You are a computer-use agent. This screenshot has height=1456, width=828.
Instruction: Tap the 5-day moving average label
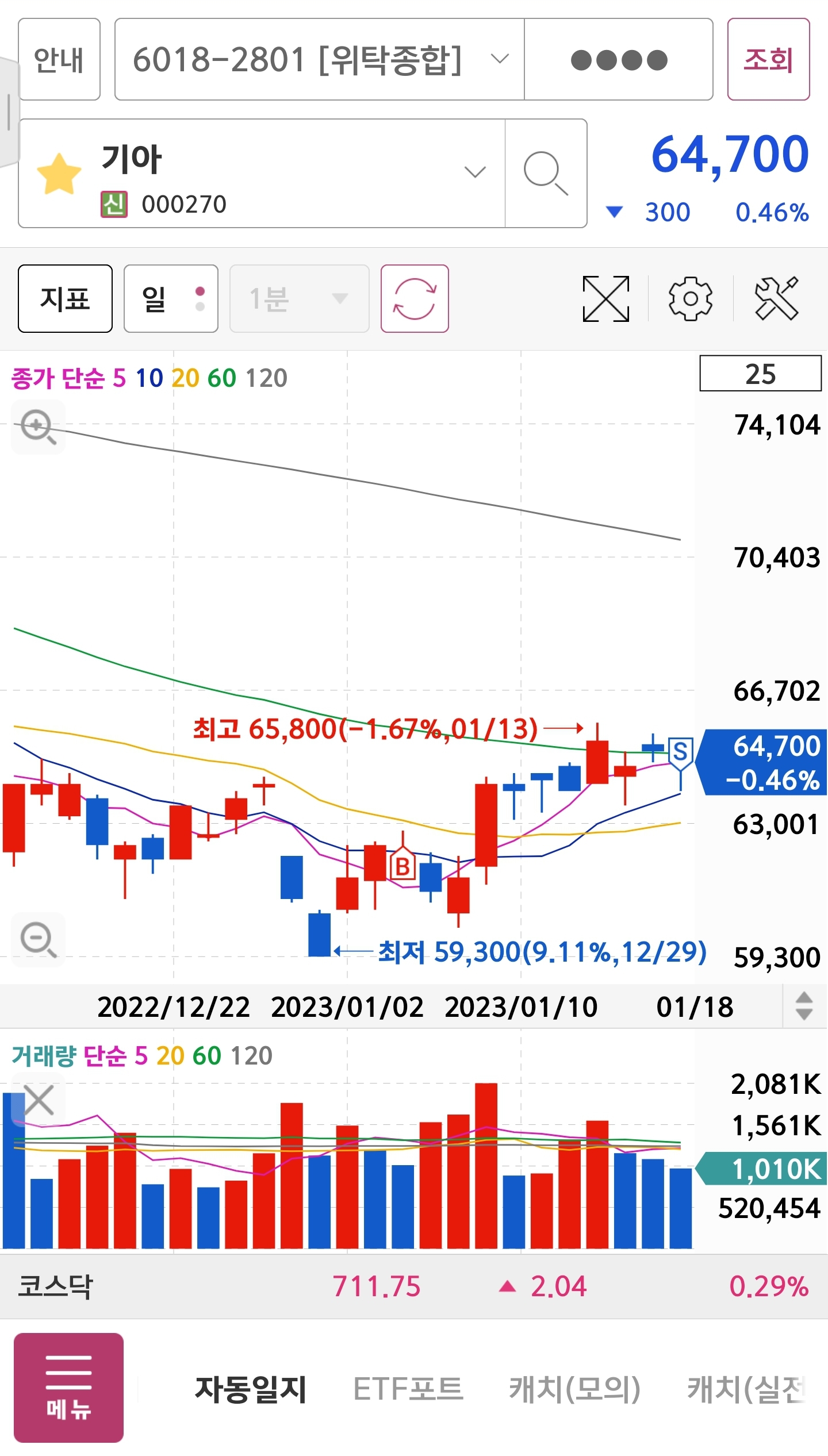point(119,378)
